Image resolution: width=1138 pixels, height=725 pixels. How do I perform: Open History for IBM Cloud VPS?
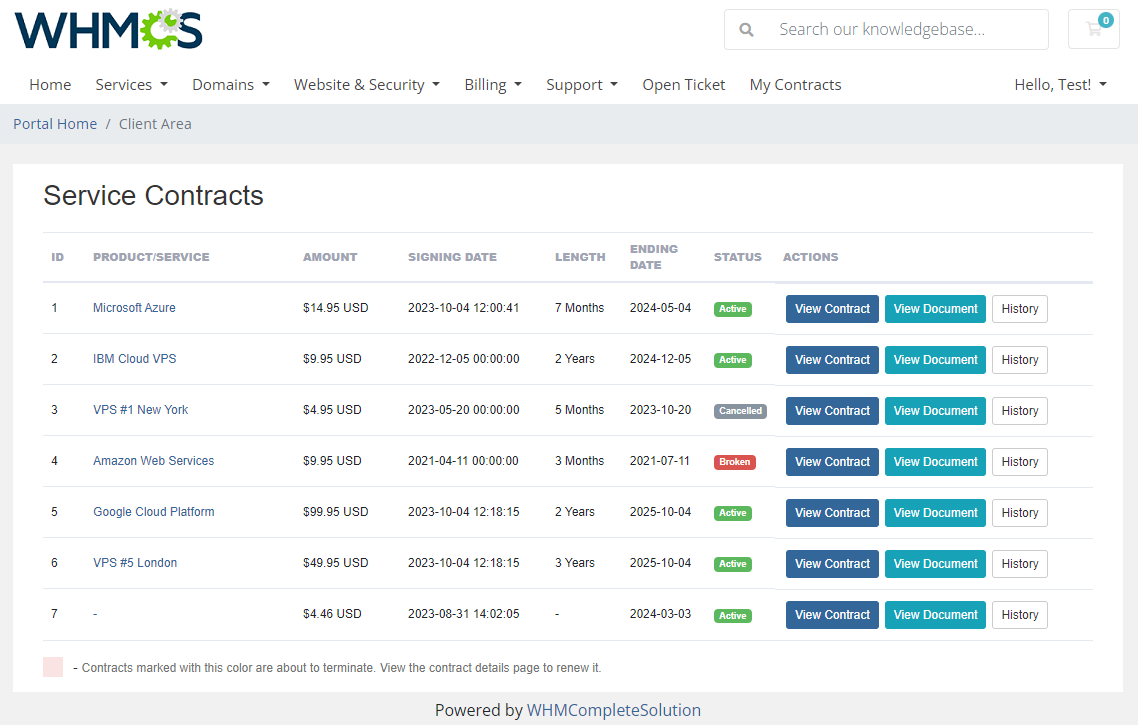1020,360
